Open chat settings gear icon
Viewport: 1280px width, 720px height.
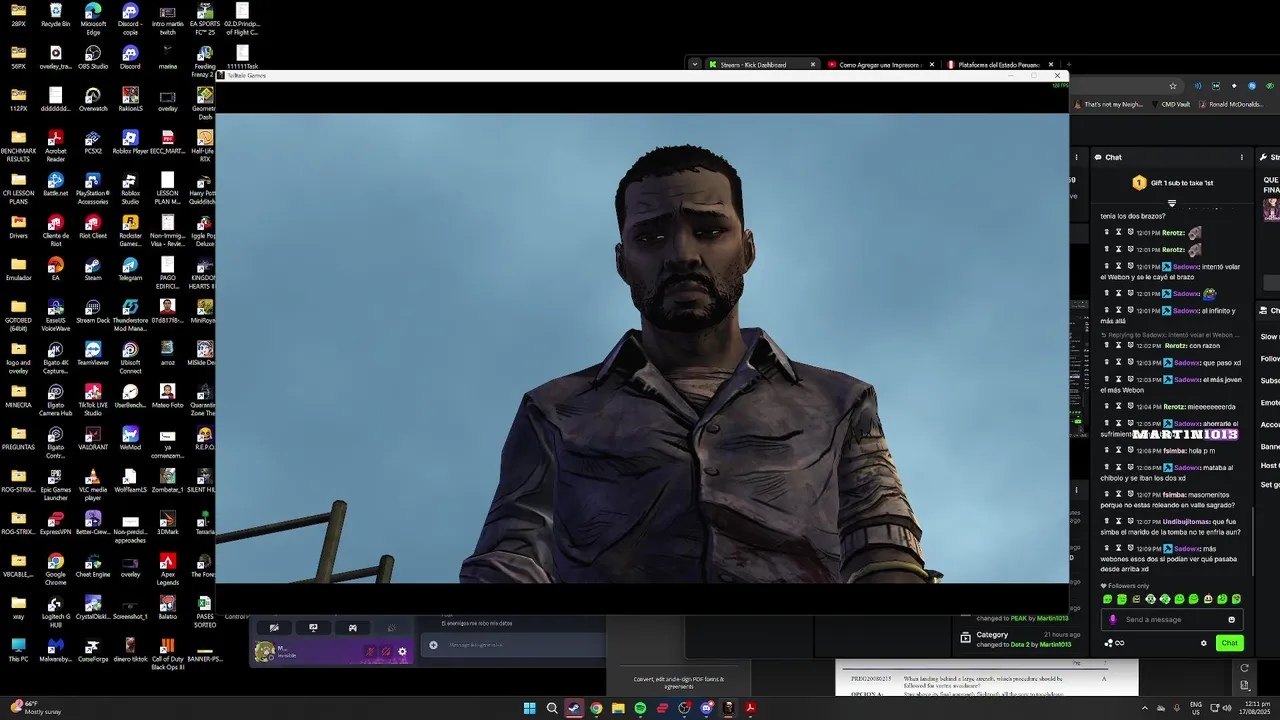pyautogui.click(x=1203, y=643)
